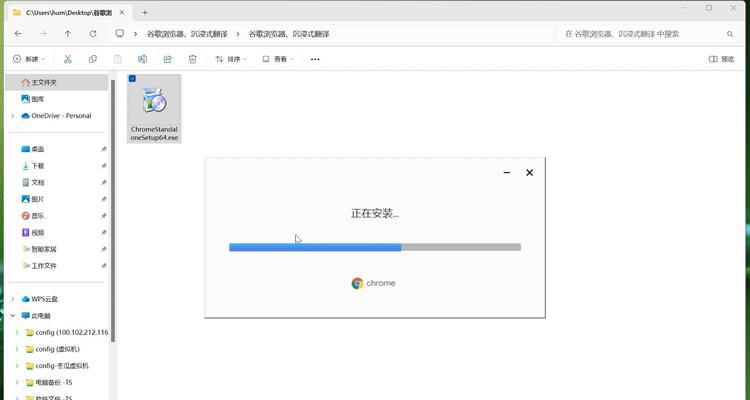The width and height of the screenshot is (750, 400).
Task: Open the See more ellipsis menu
Action: 315,59
